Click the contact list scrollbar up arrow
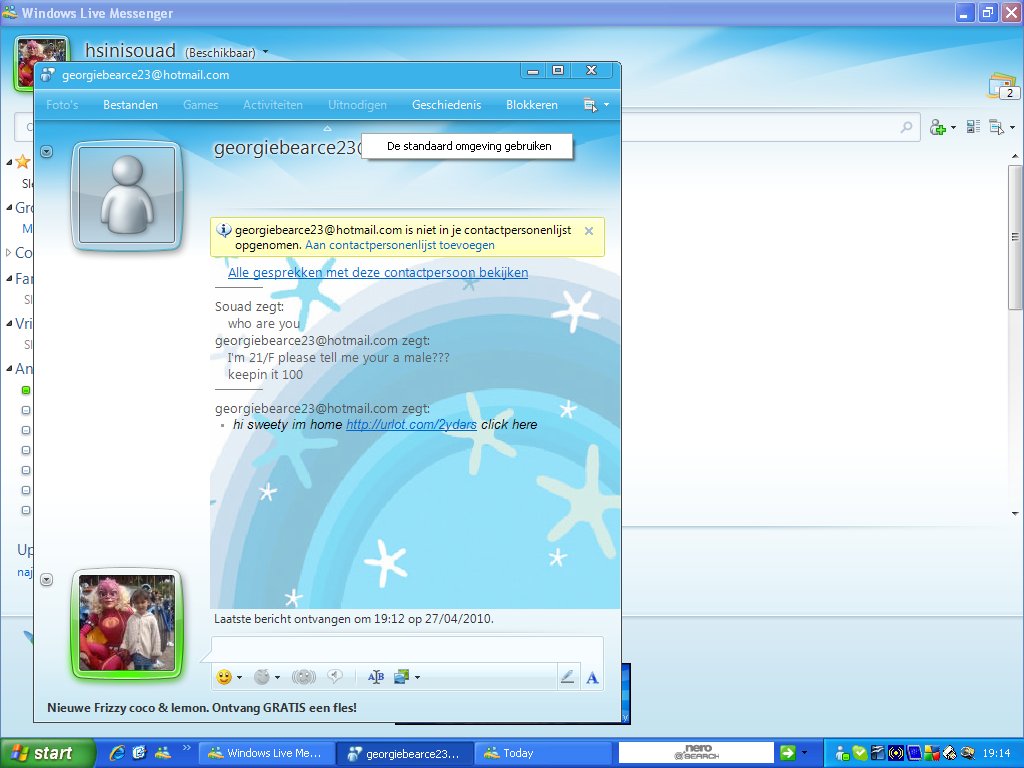Image resolution: width=1024 pixels, height=768 pixels. 1015,156
